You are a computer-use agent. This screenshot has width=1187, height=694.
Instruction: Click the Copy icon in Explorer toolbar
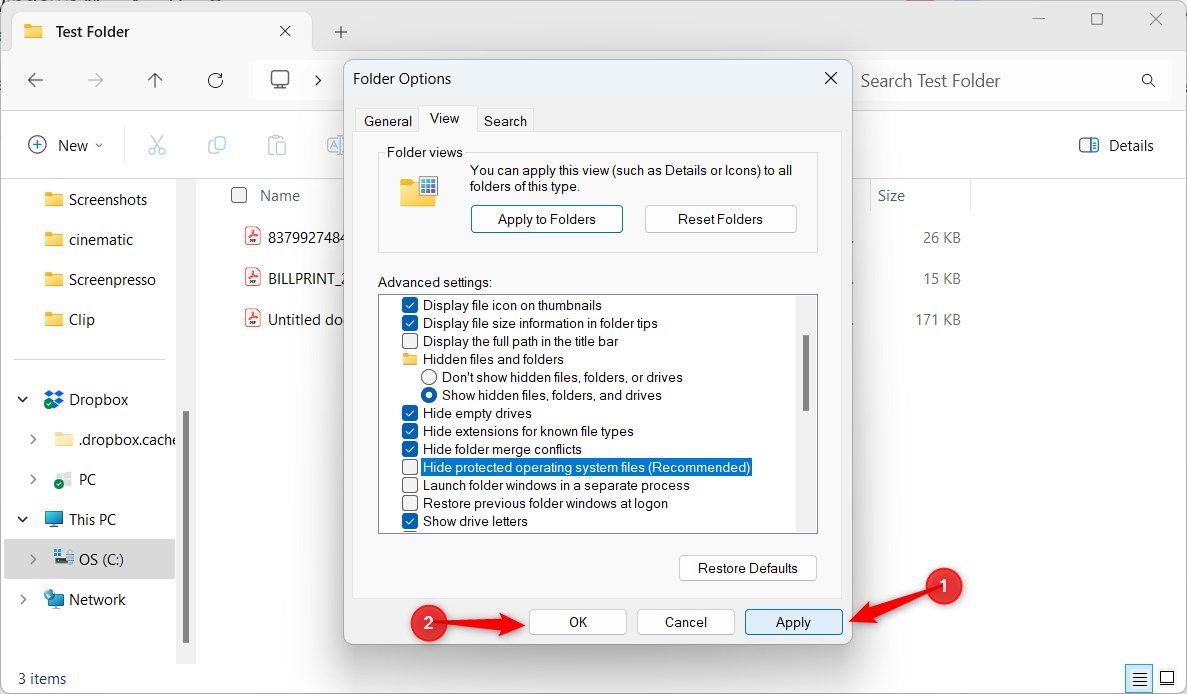pyautogui.click(x=217, y=145)
